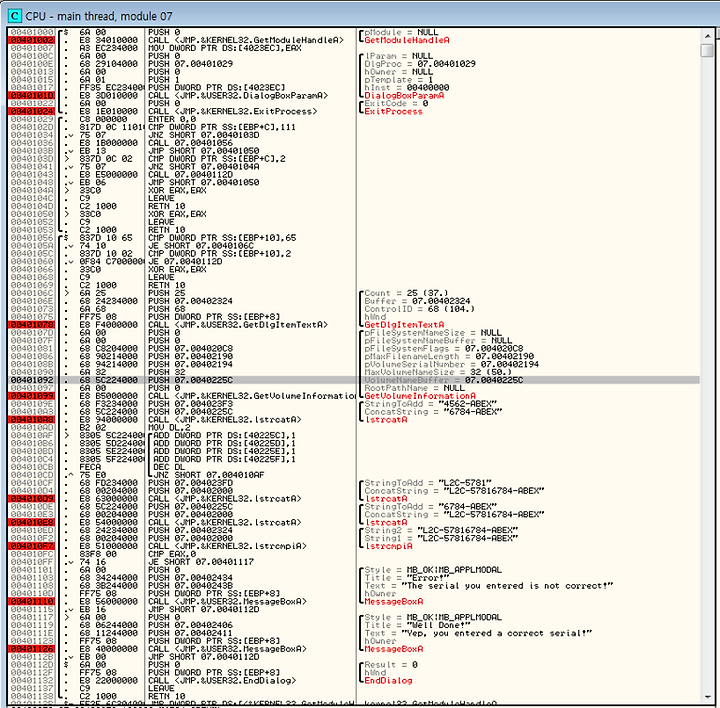720x708 pixels.
Task: Click the vertical scrollbar thumb
Action: [x=707, y=50]
